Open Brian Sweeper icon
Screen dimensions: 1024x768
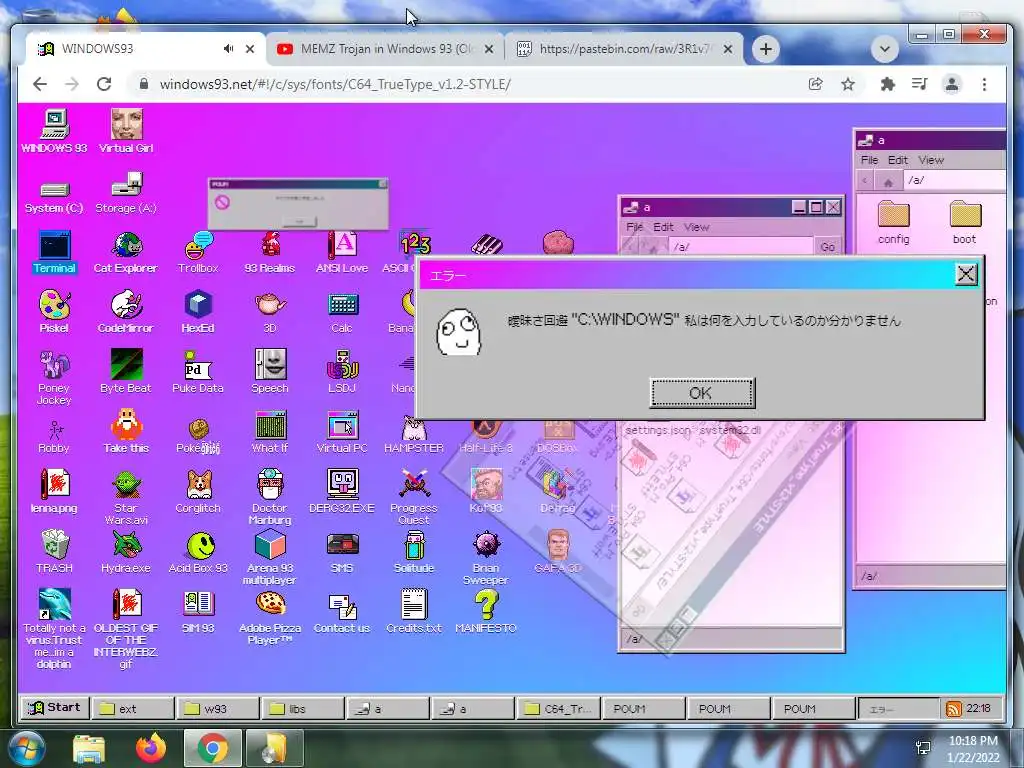(x=485, y=558)
